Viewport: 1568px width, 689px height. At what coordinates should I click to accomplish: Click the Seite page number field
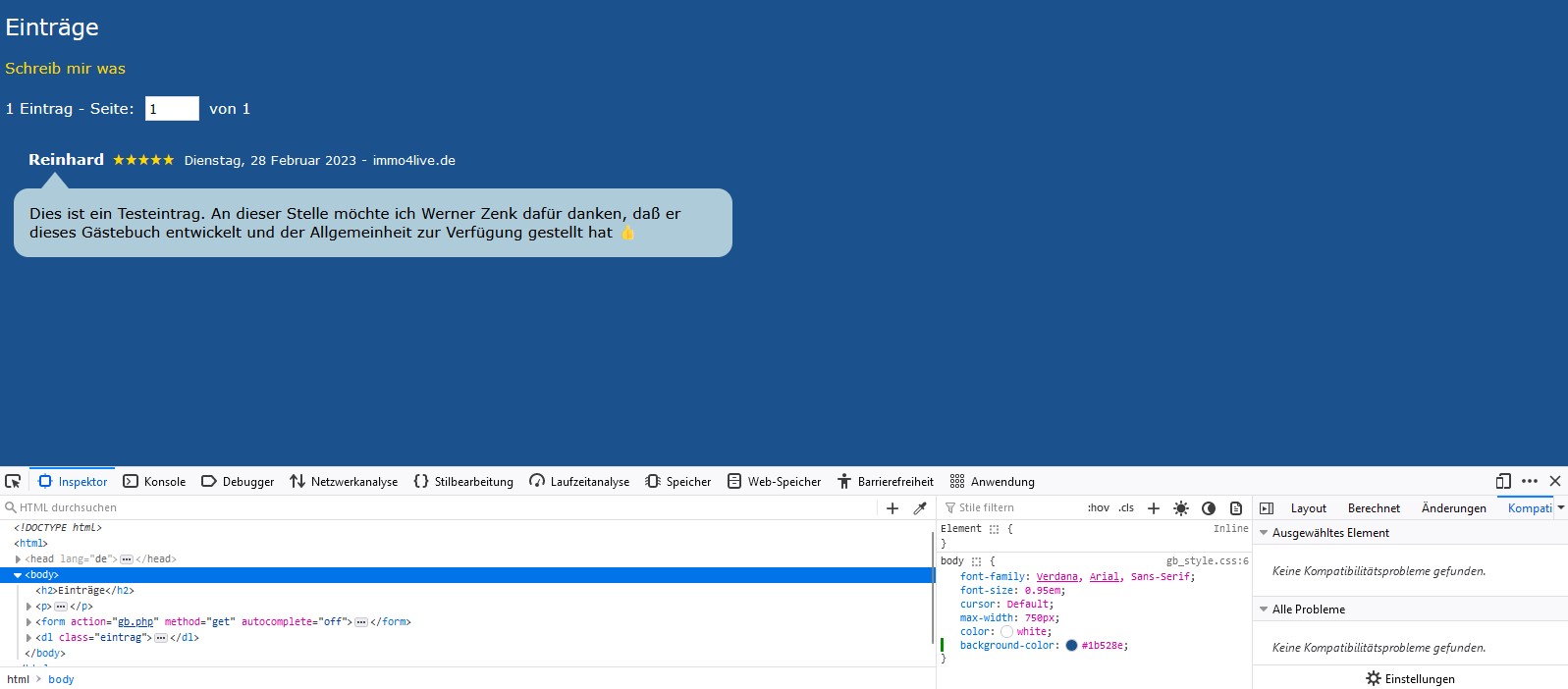point(172,109)
